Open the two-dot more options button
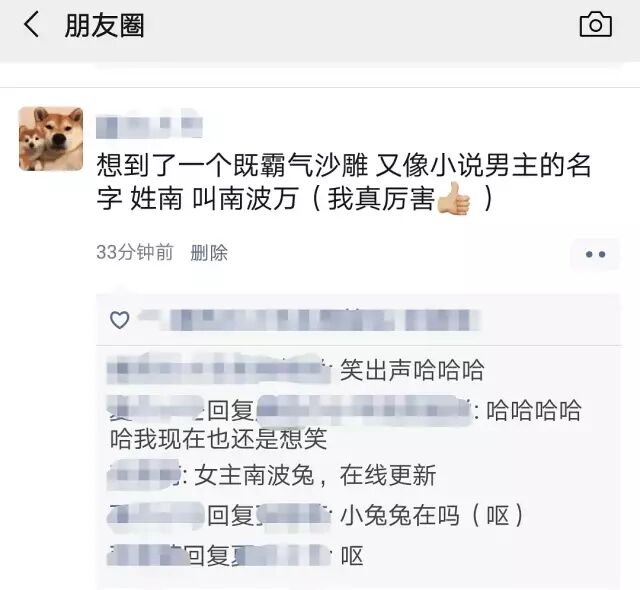640x590 pixels. point(595,254)
